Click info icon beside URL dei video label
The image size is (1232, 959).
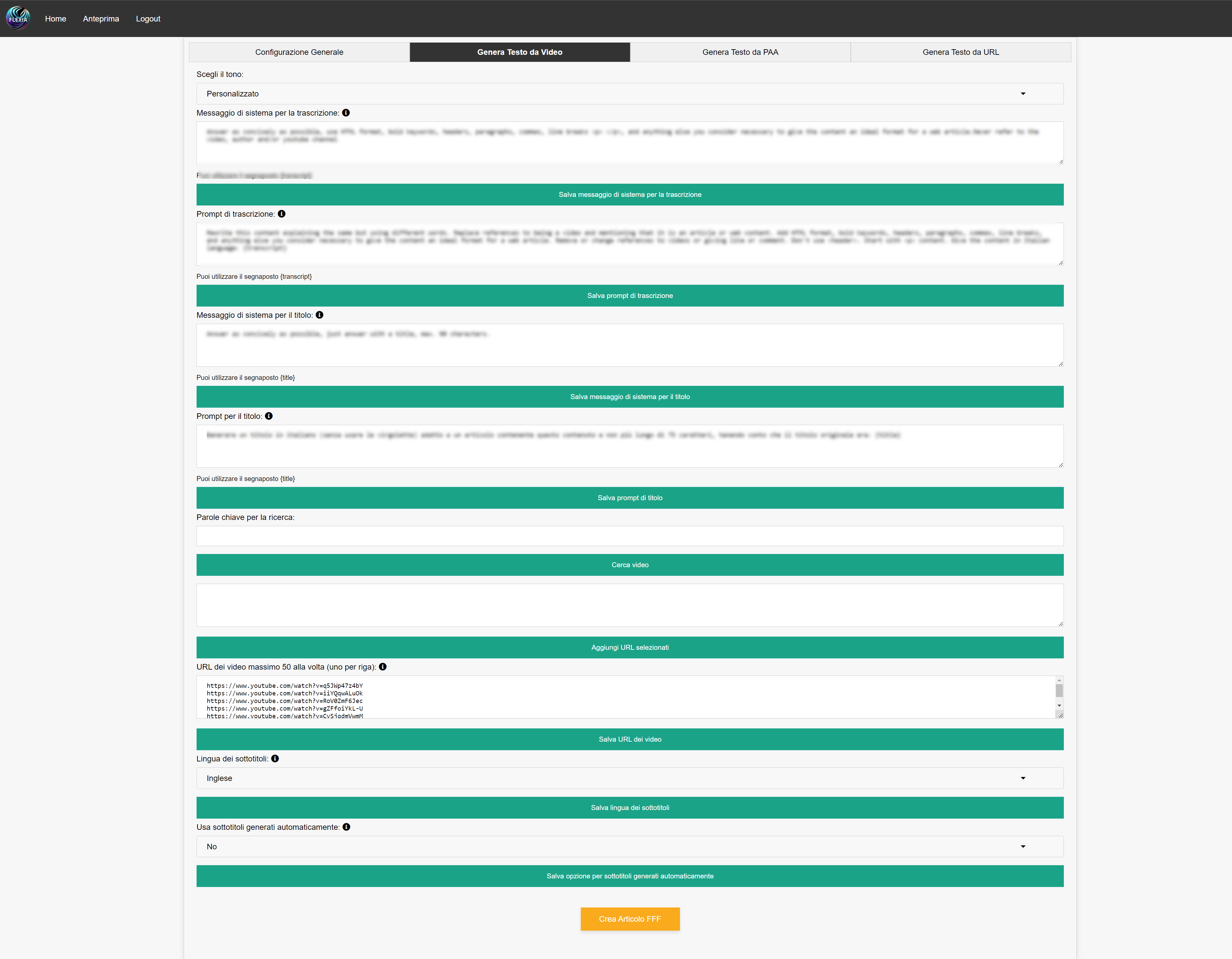(383, 667)
